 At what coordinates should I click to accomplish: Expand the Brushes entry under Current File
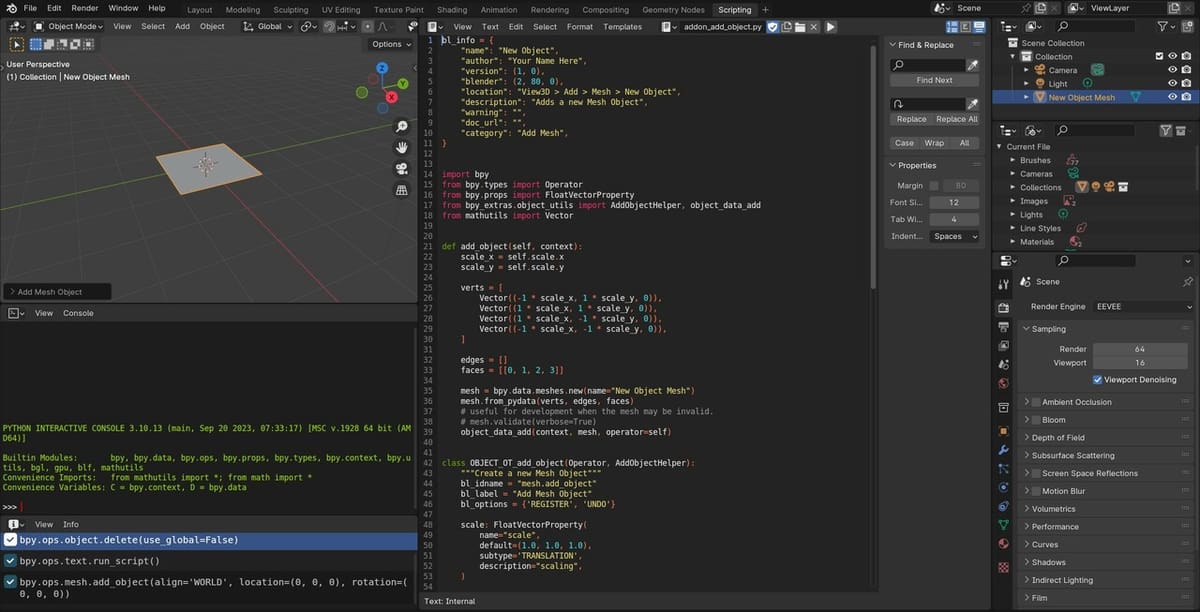pyautogui.click(x=1012, y=160)
